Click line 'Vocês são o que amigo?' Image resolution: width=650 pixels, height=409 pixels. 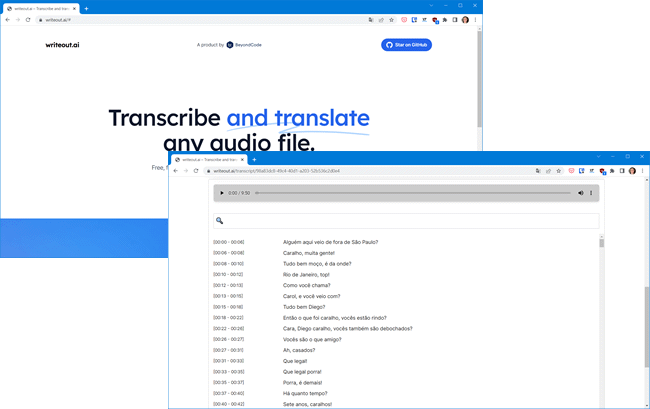(x=312, y=339)
